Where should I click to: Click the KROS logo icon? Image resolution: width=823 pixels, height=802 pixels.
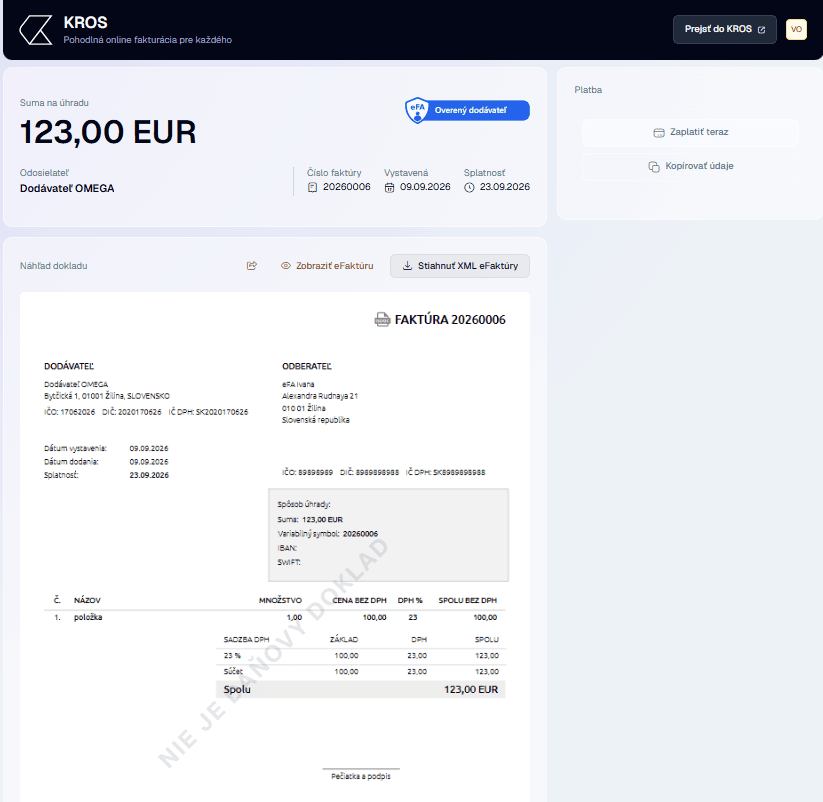[36, 30]
